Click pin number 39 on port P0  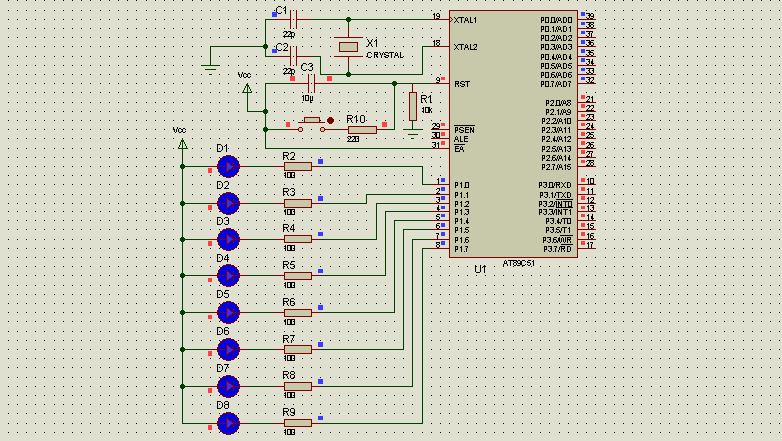tap(590, 16)
